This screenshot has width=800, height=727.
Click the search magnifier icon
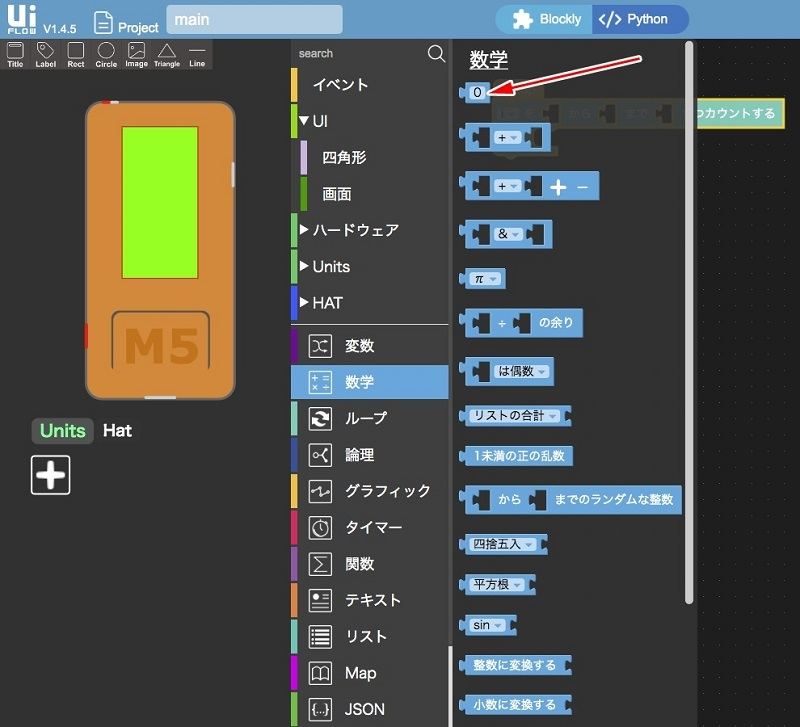tap(436, 53)
